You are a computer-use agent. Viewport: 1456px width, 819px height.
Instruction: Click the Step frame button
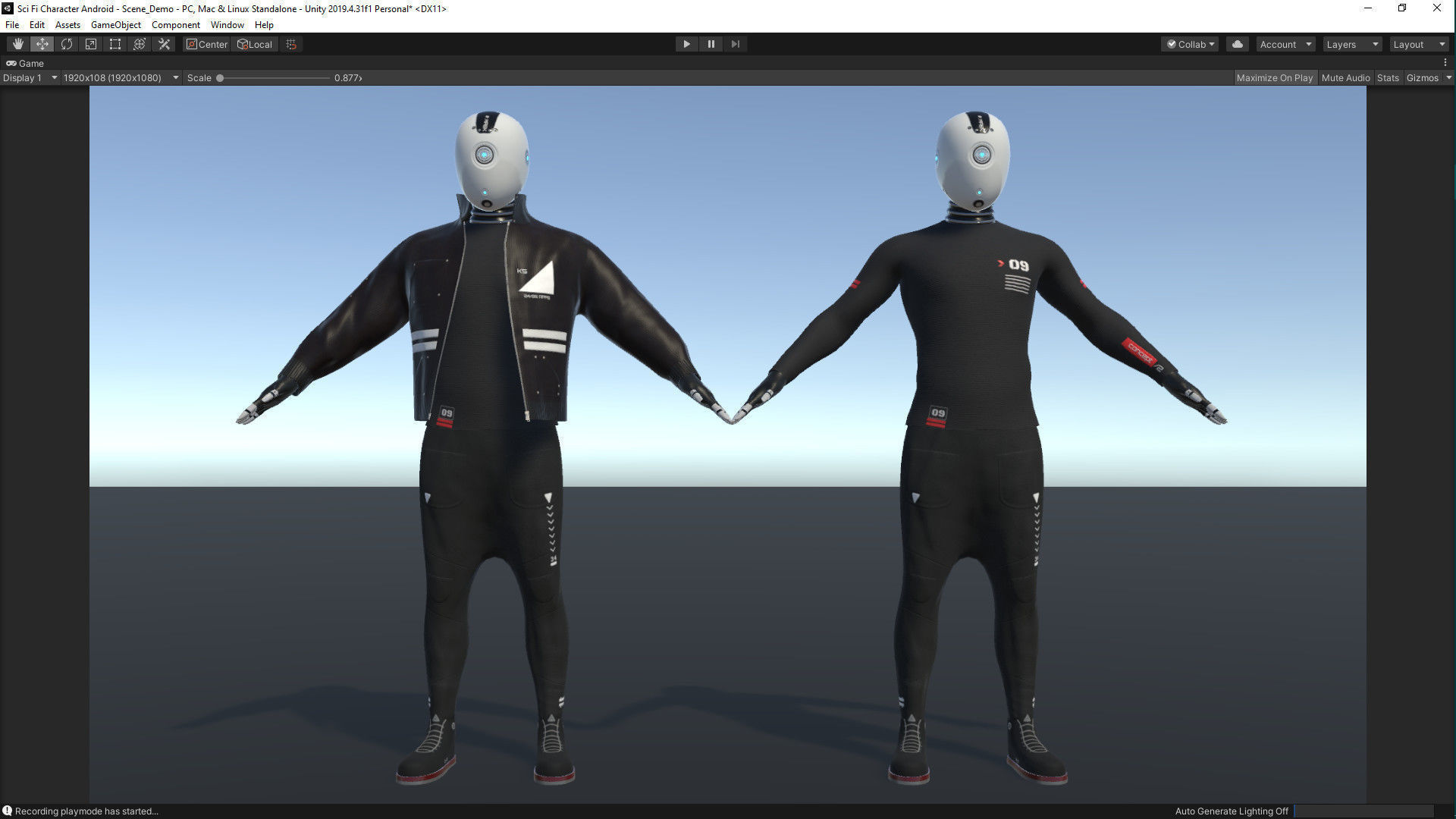(x=735, y=44)
